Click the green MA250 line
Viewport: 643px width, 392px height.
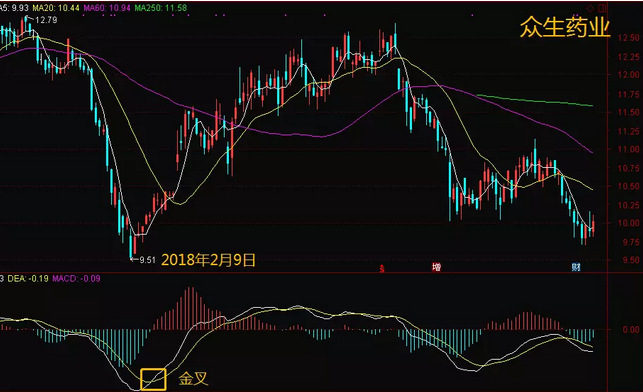coord(535,100)
